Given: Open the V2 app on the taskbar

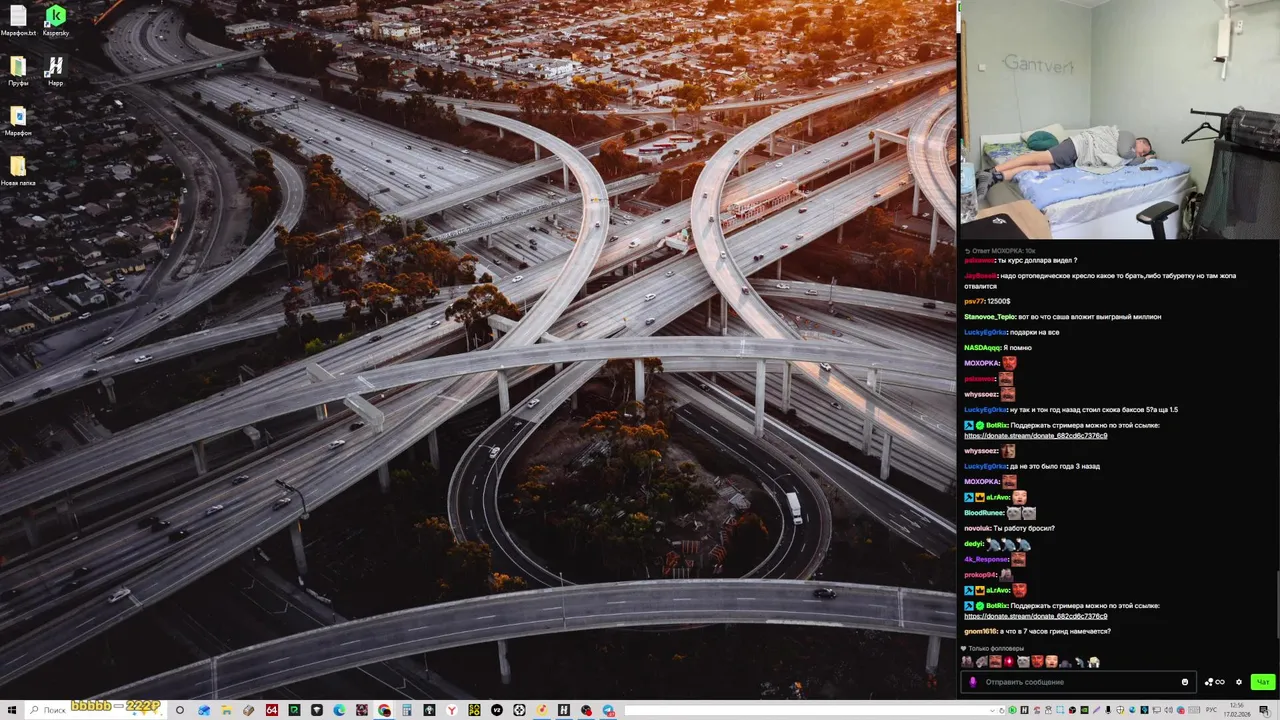Looking at the screenshot, I should 497,710.
